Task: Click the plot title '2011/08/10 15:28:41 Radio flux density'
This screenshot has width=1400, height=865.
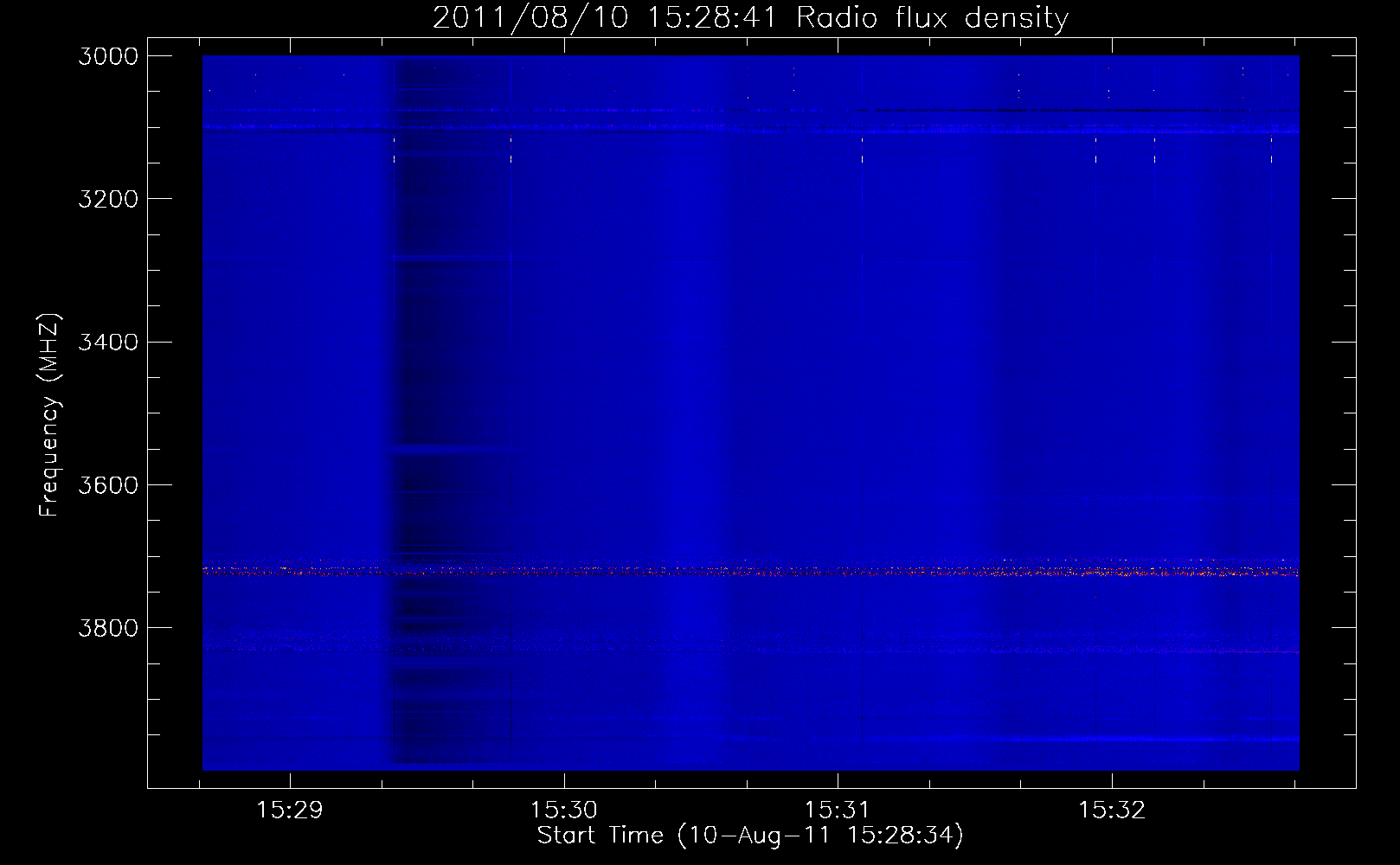Action: coord(750,18)
